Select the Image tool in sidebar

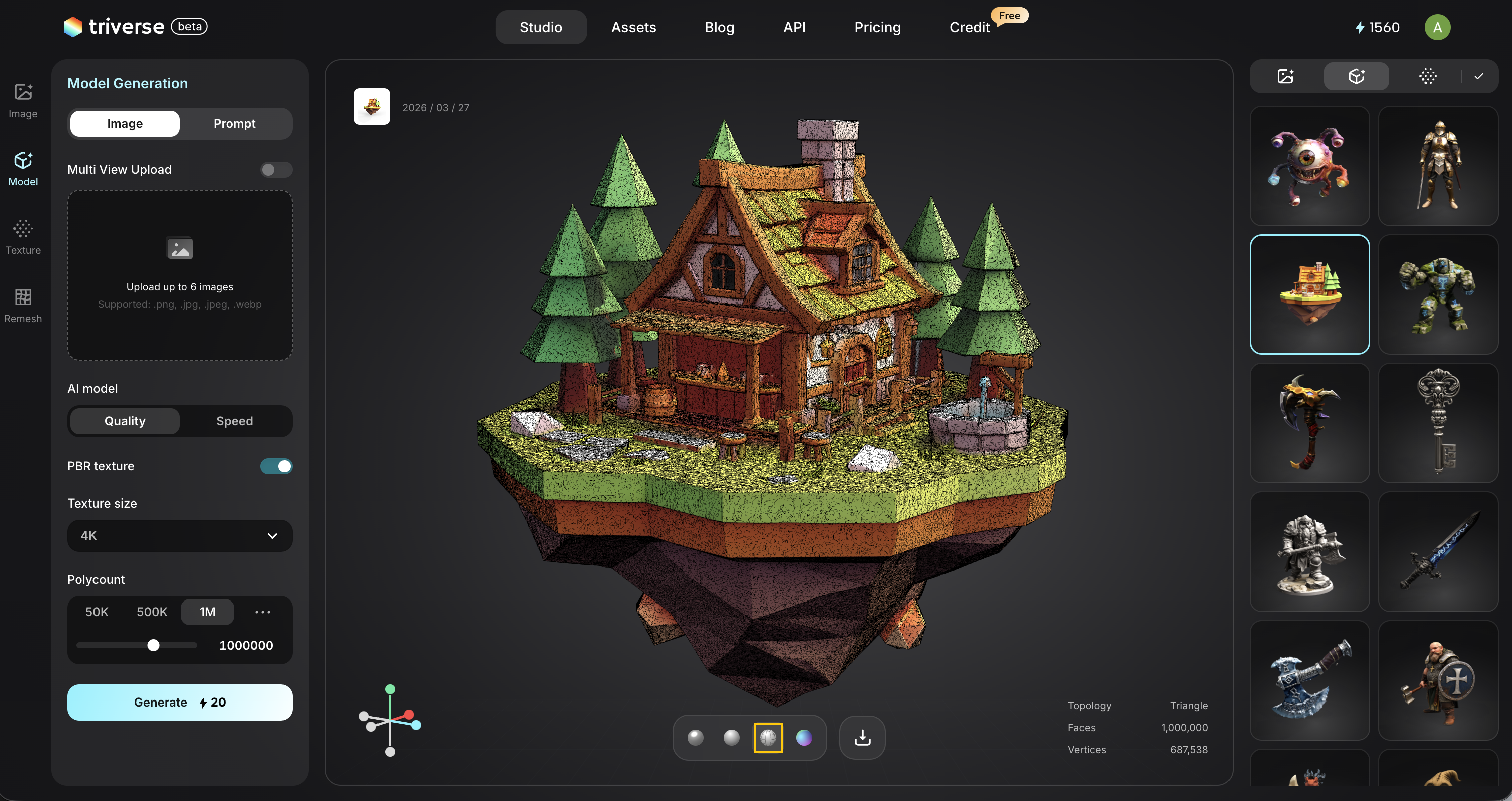pos(23,101)
